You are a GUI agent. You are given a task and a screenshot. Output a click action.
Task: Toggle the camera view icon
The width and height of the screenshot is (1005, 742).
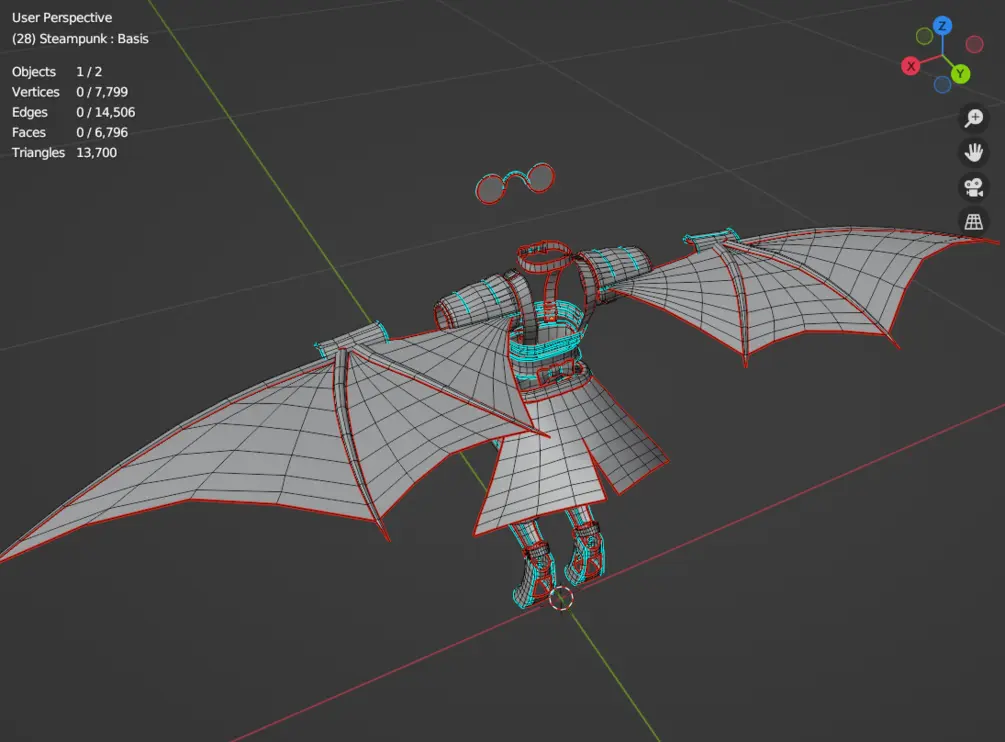coord(973,187)
